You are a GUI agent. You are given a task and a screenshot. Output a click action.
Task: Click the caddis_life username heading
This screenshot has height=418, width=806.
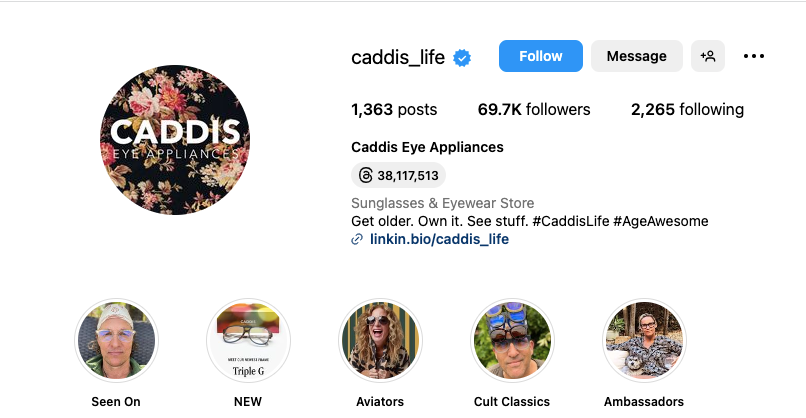[398, 57]
